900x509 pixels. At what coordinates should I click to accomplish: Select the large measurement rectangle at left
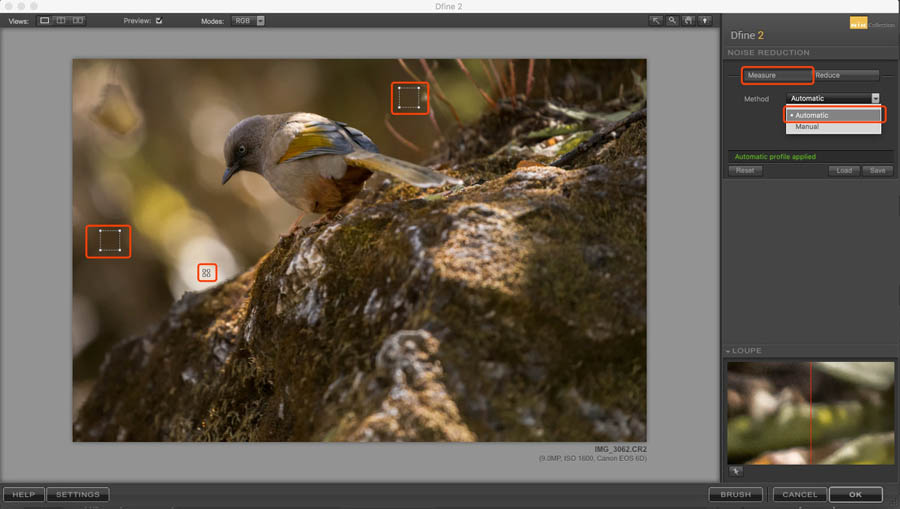coord(109,241)
